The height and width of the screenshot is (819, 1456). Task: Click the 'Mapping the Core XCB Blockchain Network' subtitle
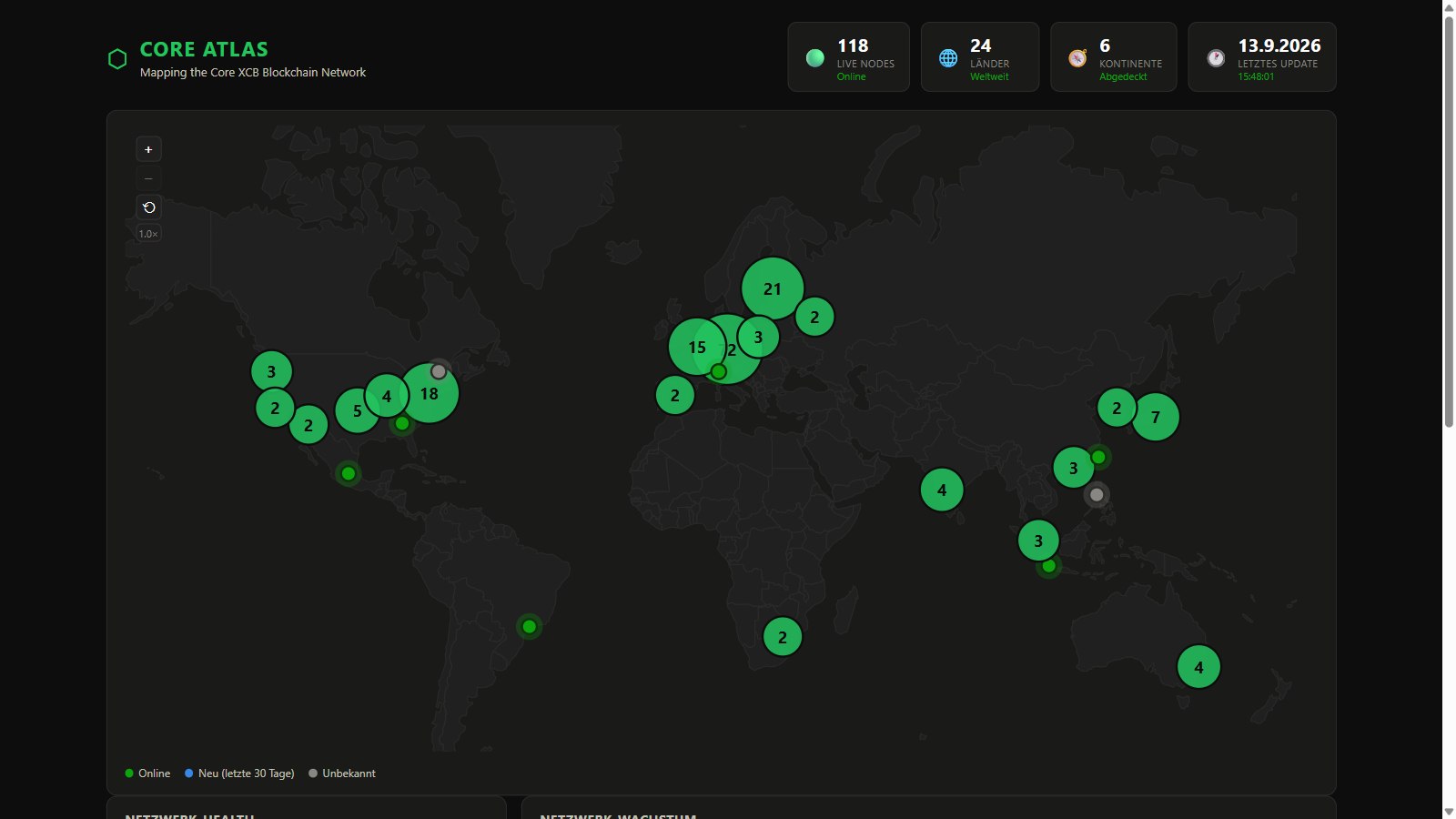pyautogui.click(x=253, y=72)
